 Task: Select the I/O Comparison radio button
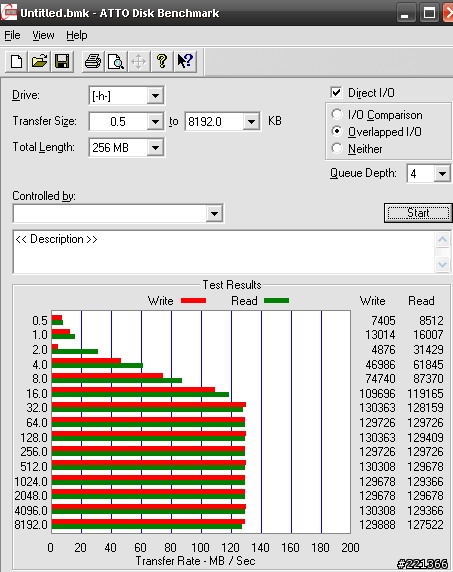coord(337,115)
